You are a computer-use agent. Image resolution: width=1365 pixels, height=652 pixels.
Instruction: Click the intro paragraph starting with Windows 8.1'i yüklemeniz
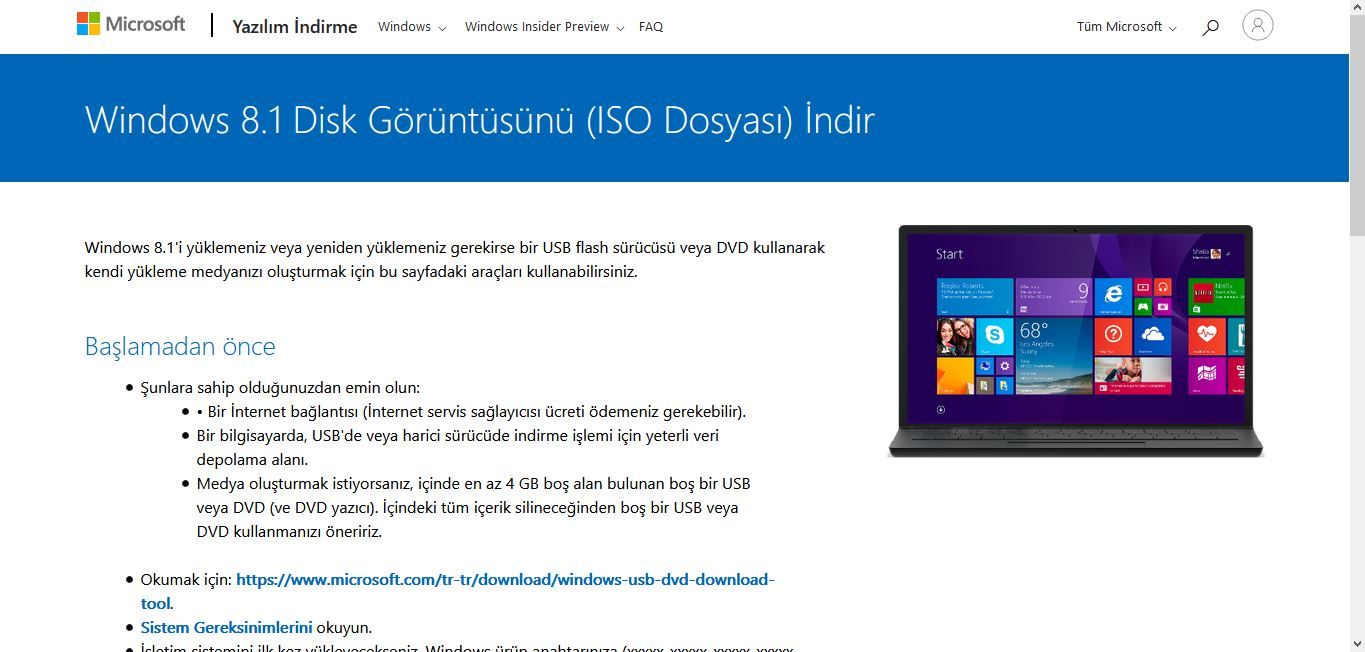[455, 259]
